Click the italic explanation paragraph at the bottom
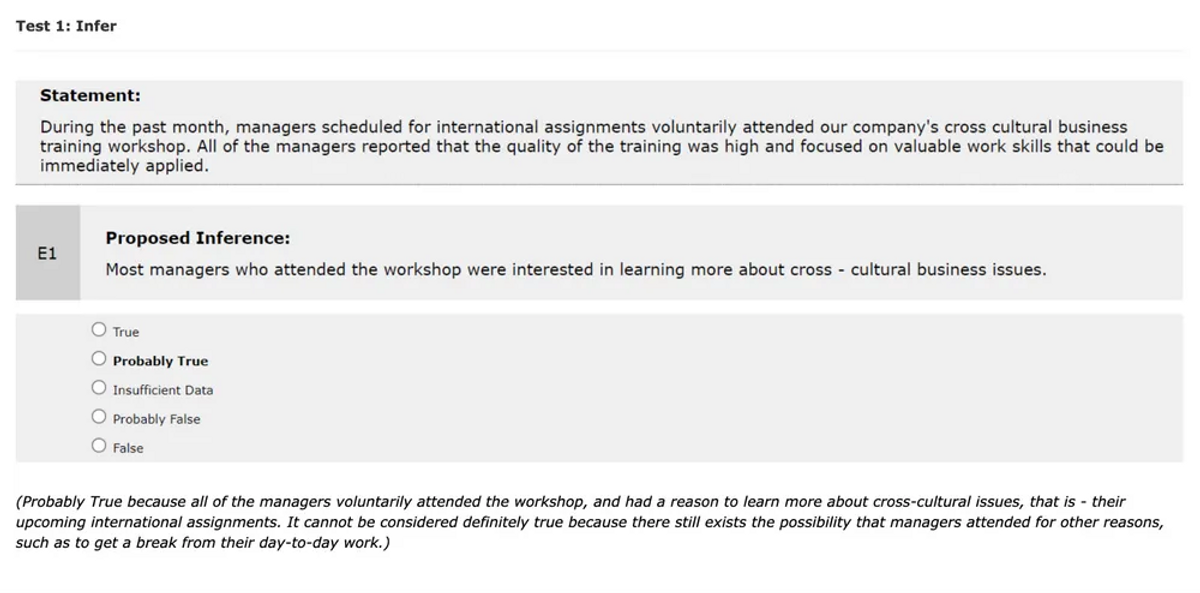The width and height of the screenshot is (1200, 593). coord(590,522)
